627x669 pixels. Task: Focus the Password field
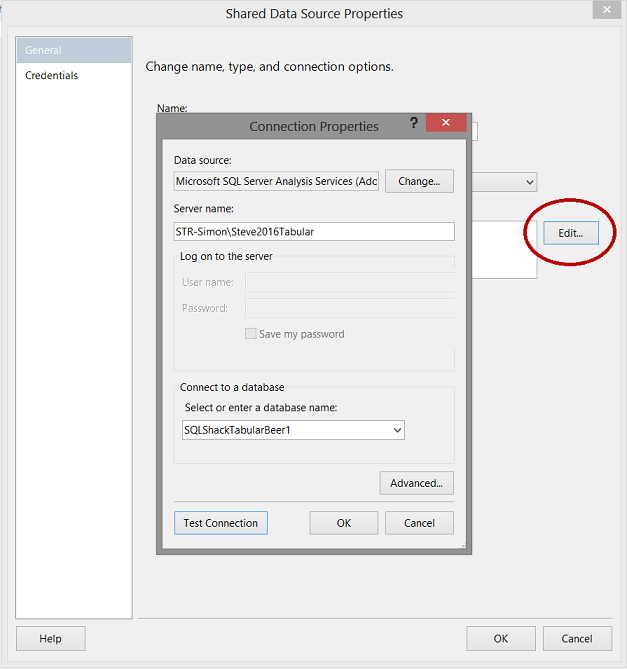point(349,308)
